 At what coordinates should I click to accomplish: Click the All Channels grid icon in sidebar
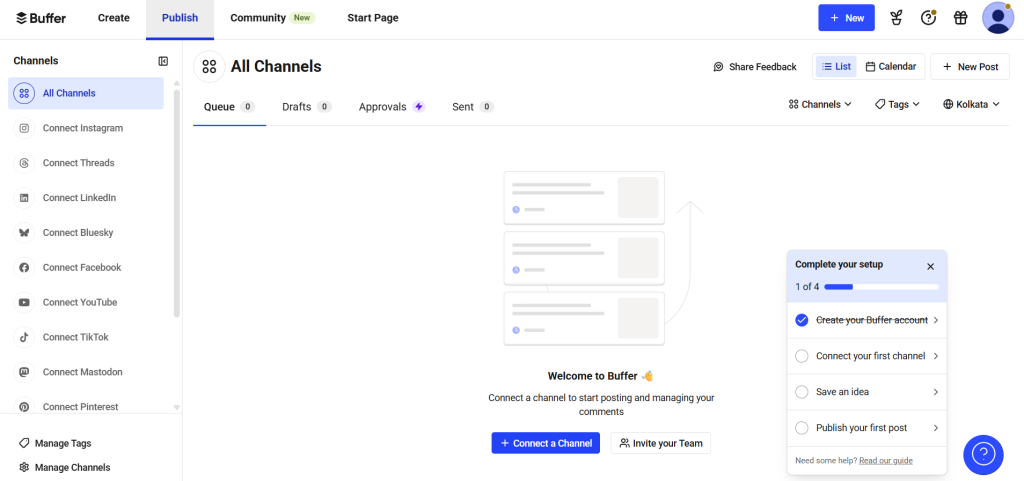[x=24, y=93]
